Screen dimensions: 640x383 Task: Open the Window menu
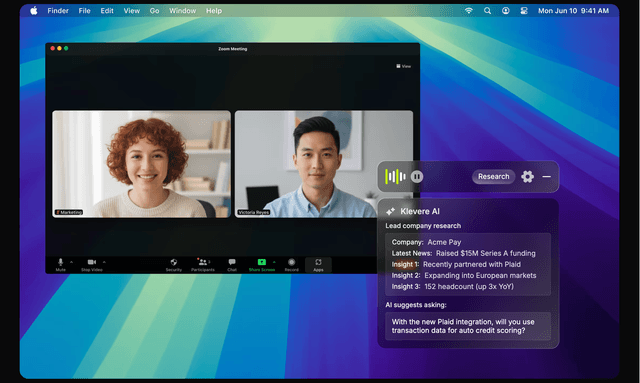[182, 11]
